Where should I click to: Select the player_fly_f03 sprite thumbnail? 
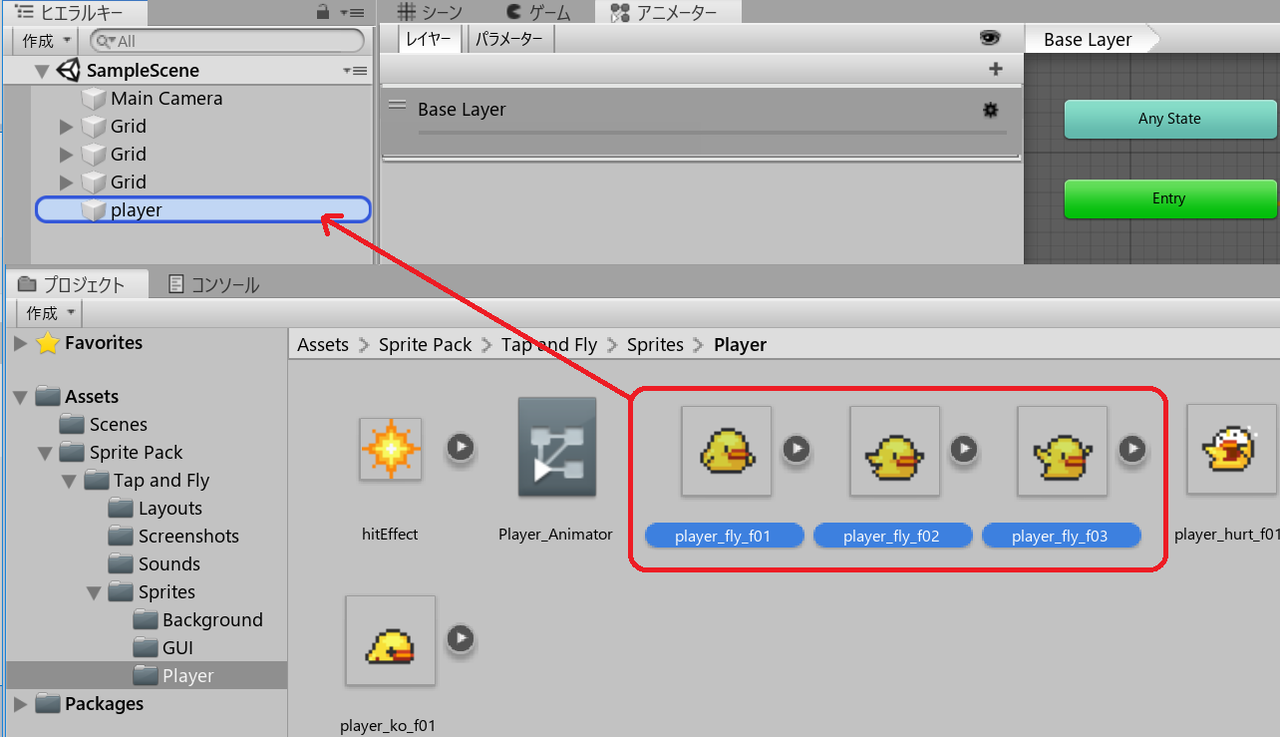(1063, 450)
